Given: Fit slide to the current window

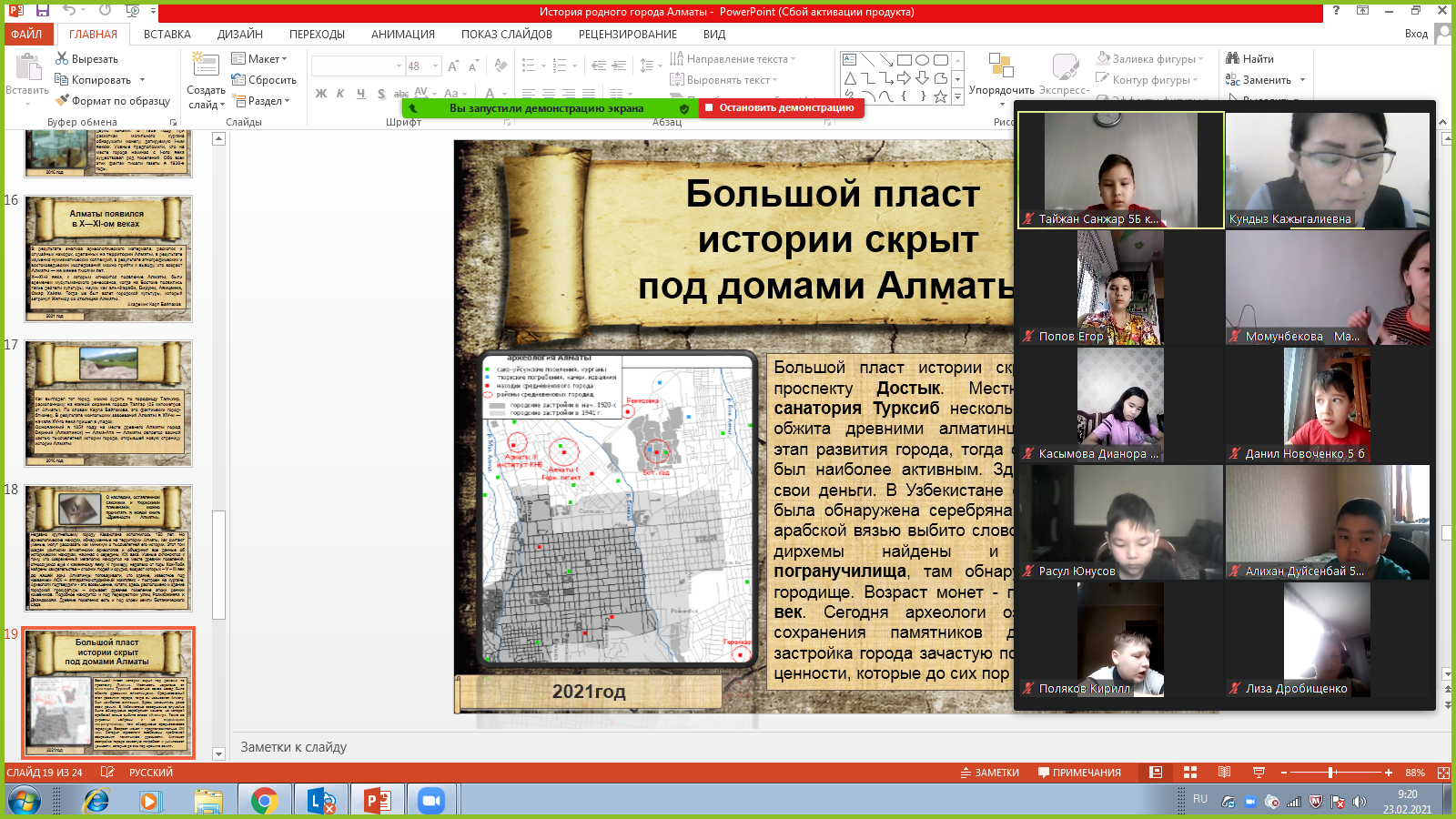Looking at the screenshot, I should pyautogui.click(x=1443, y=773).
